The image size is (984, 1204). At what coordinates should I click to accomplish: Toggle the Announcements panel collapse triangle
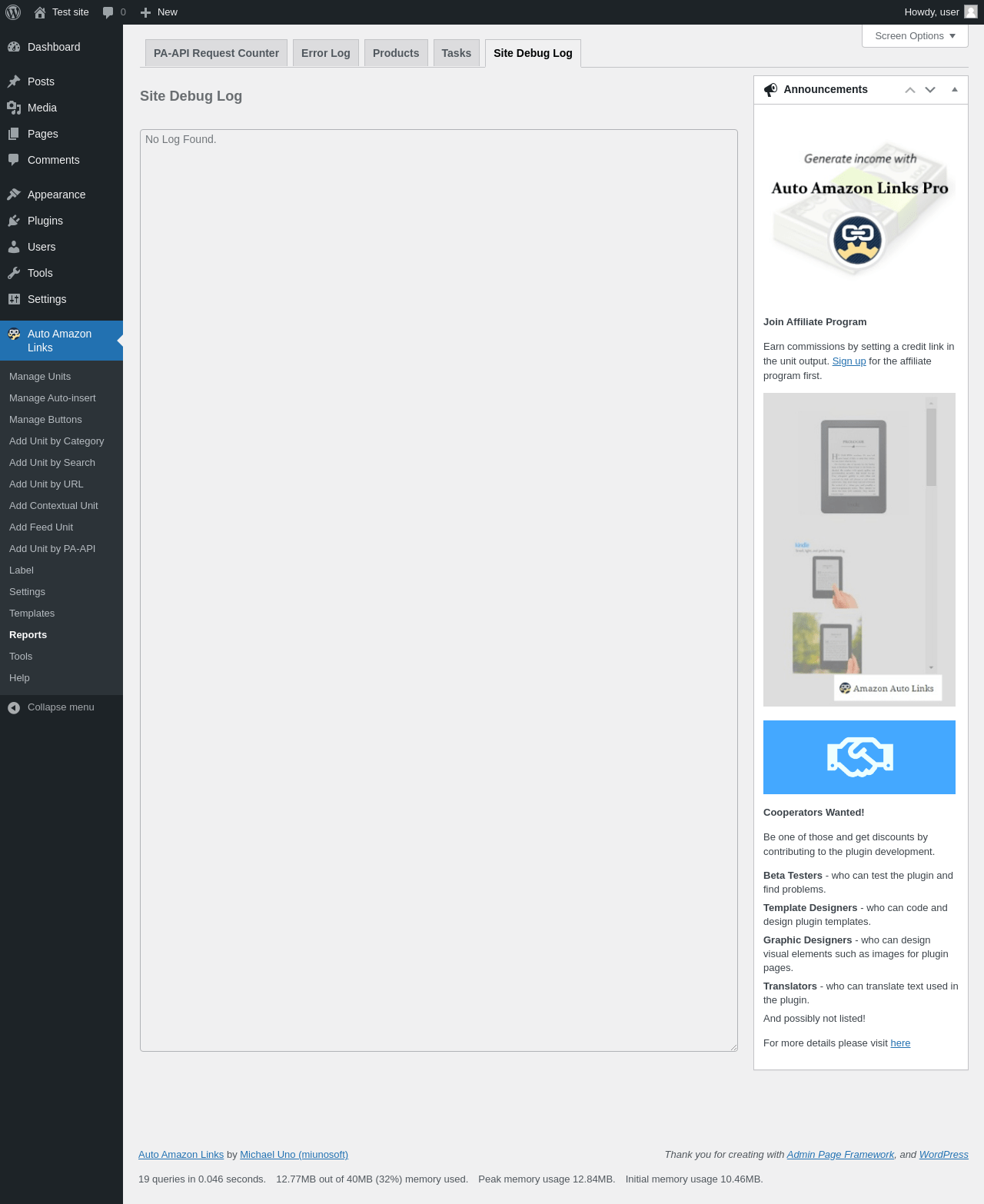(955, 90)
